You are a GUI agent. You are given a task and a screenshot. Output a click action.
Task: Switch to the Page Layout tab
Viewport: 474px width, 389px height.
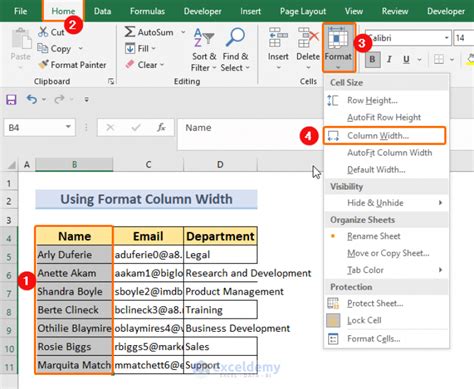(x=303, y=11)
